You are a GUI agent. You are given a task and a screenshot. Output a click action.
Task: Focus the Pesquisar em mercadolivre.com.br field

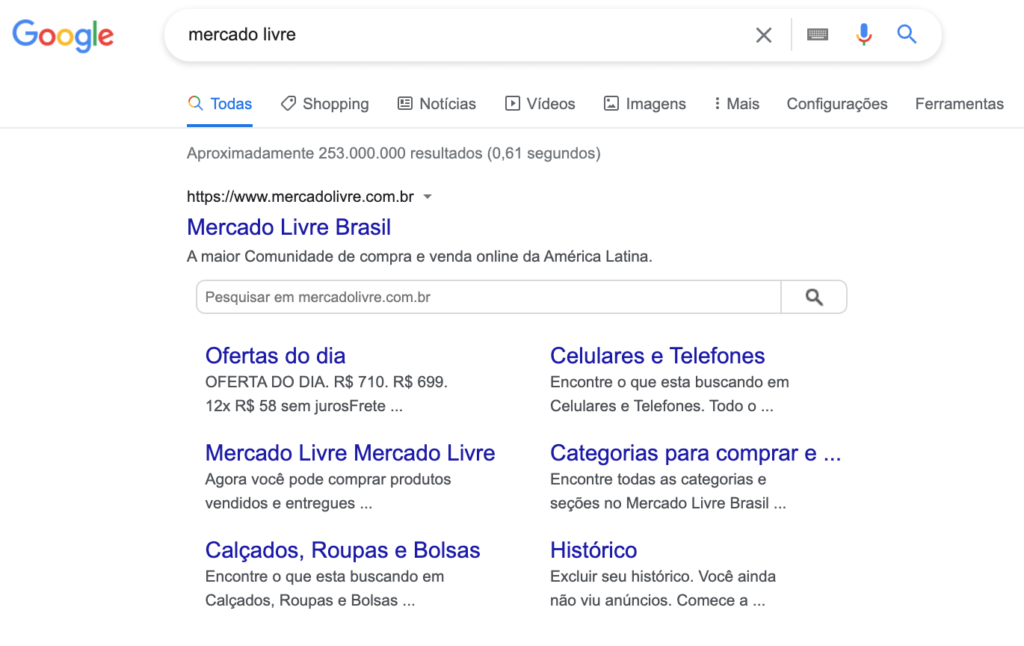pyautogui.click(x=488, y=297)
